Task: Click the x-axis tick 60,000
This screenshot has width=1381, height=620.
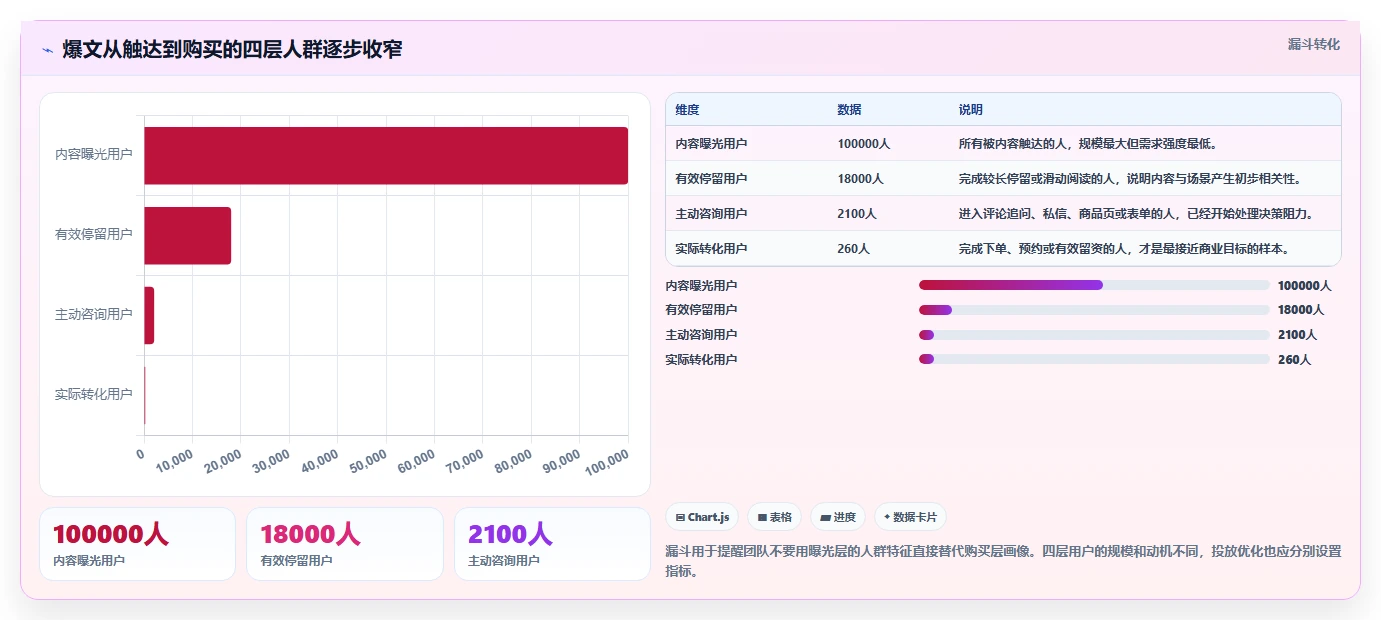Action: (x=415, y=460)
